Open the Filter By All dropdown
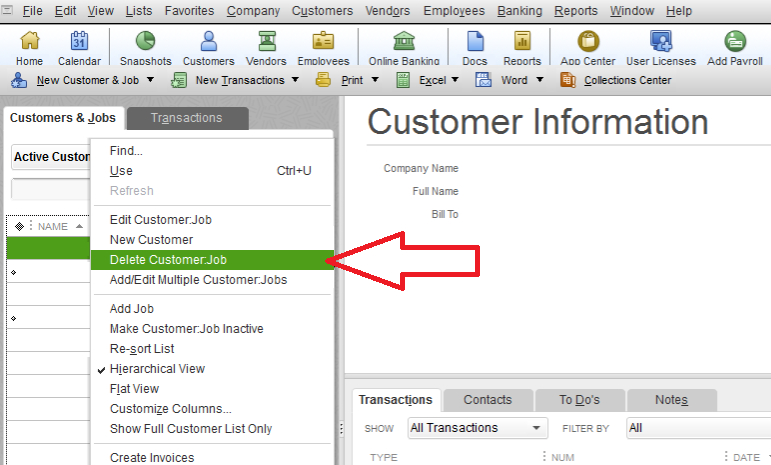Screen dimensions: 771x465 pos(698,428)
